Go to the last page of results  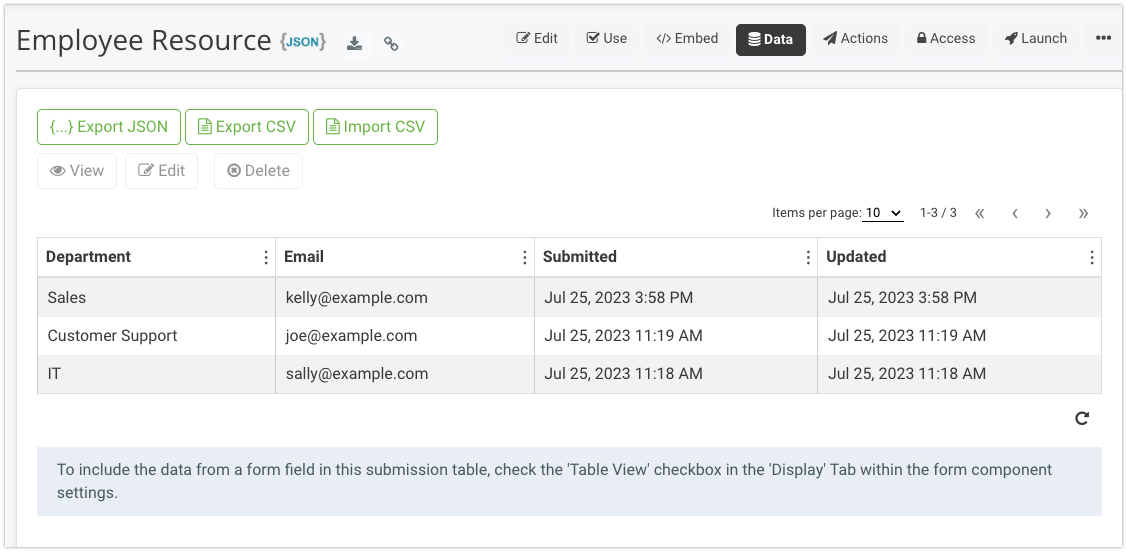[1083, 213]
